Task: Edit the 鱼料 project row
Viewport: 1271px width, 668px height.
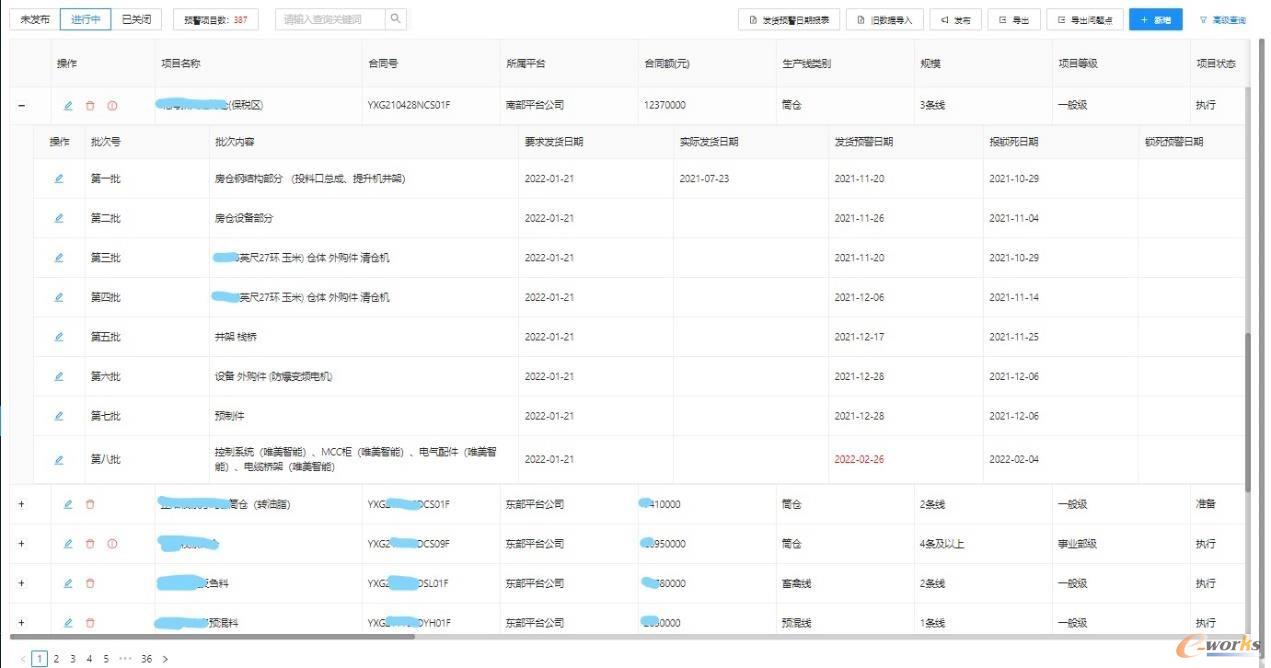Action: pyautogui.click(x=68, y=583)
